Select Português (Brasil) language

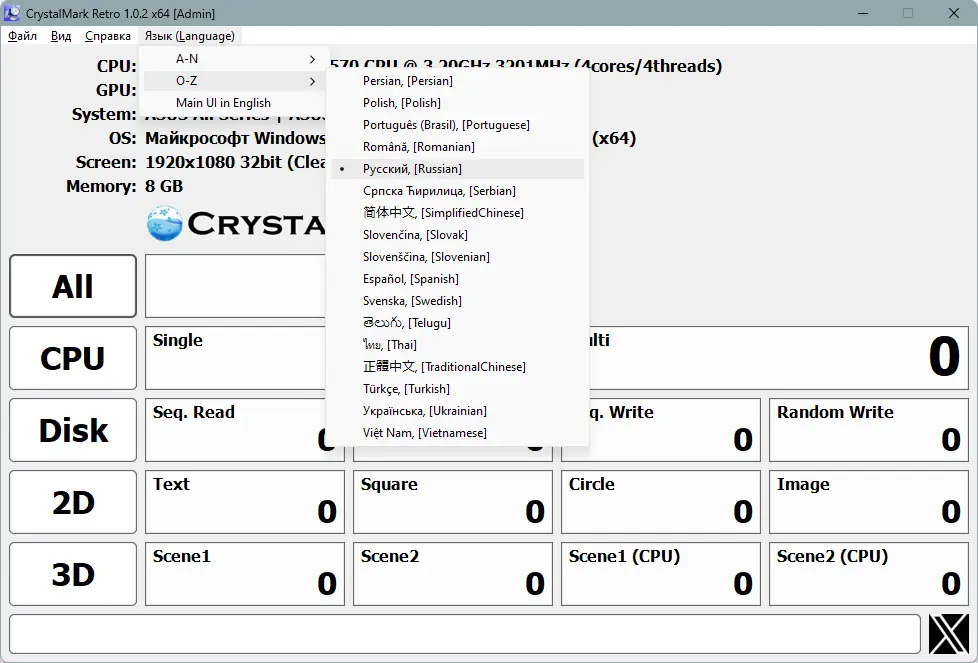pos(458,125)
